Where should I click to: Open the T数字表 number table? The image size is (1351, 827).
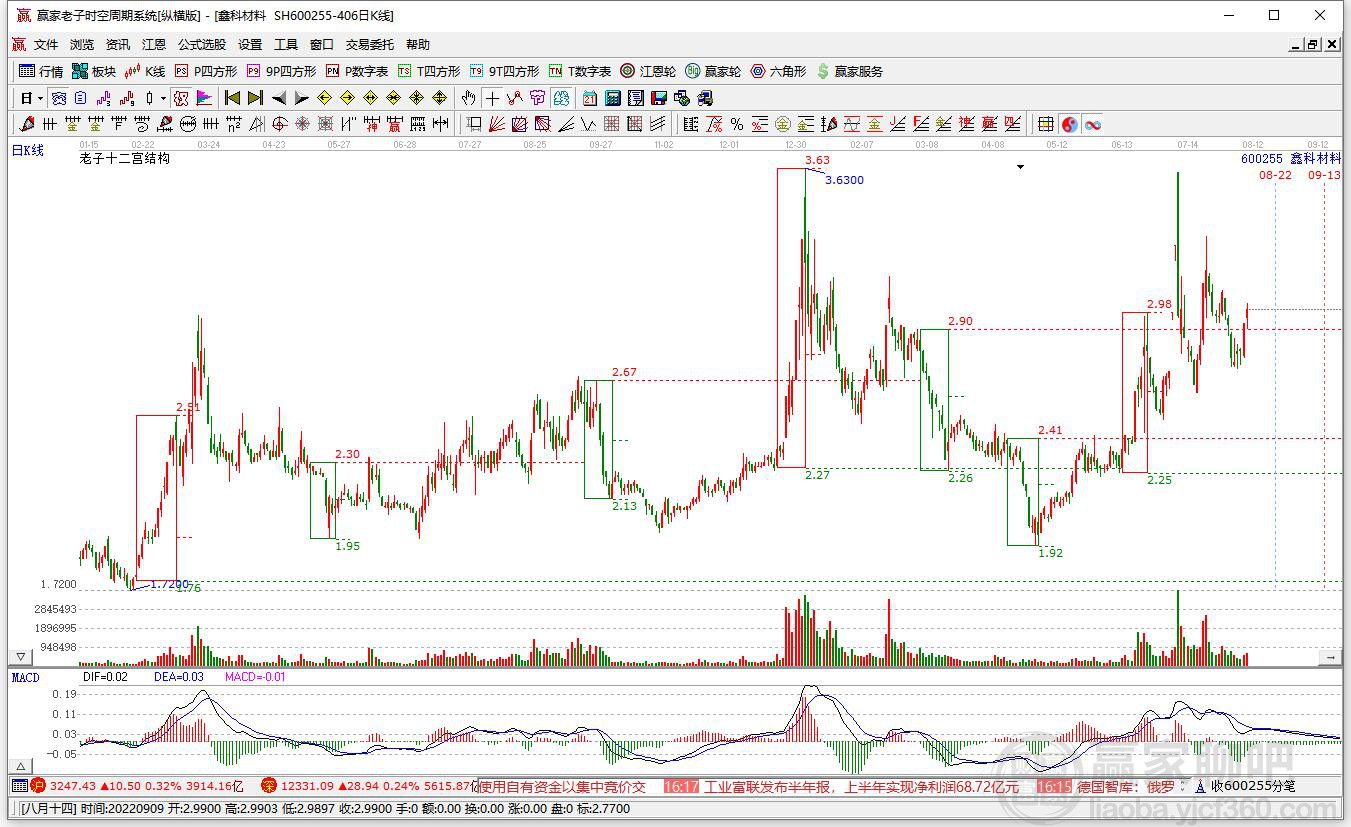coord(580,71)
